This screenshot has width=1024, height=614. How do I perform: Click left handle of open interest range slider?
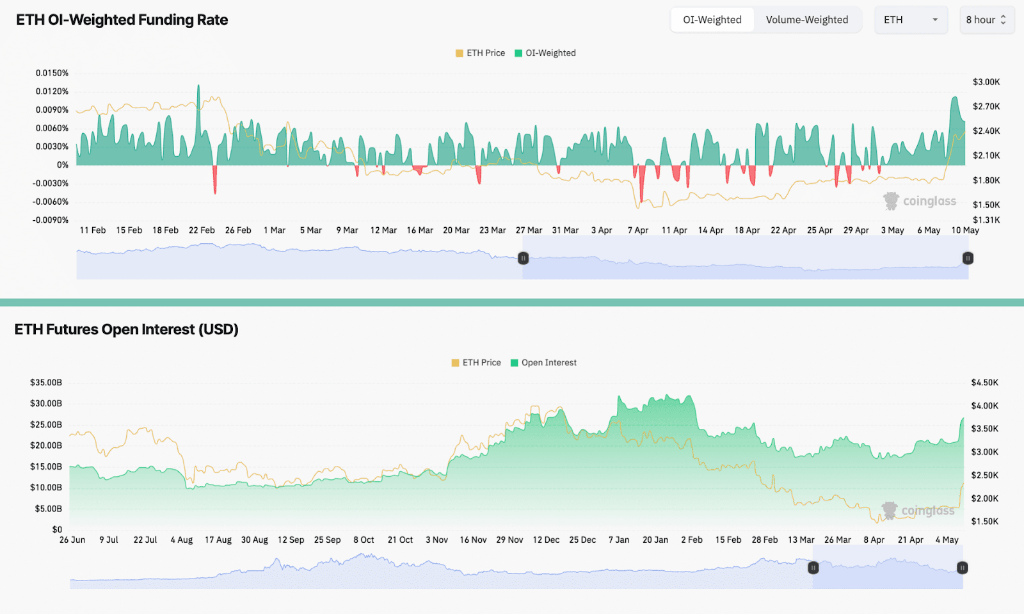[x=813, y=567]
